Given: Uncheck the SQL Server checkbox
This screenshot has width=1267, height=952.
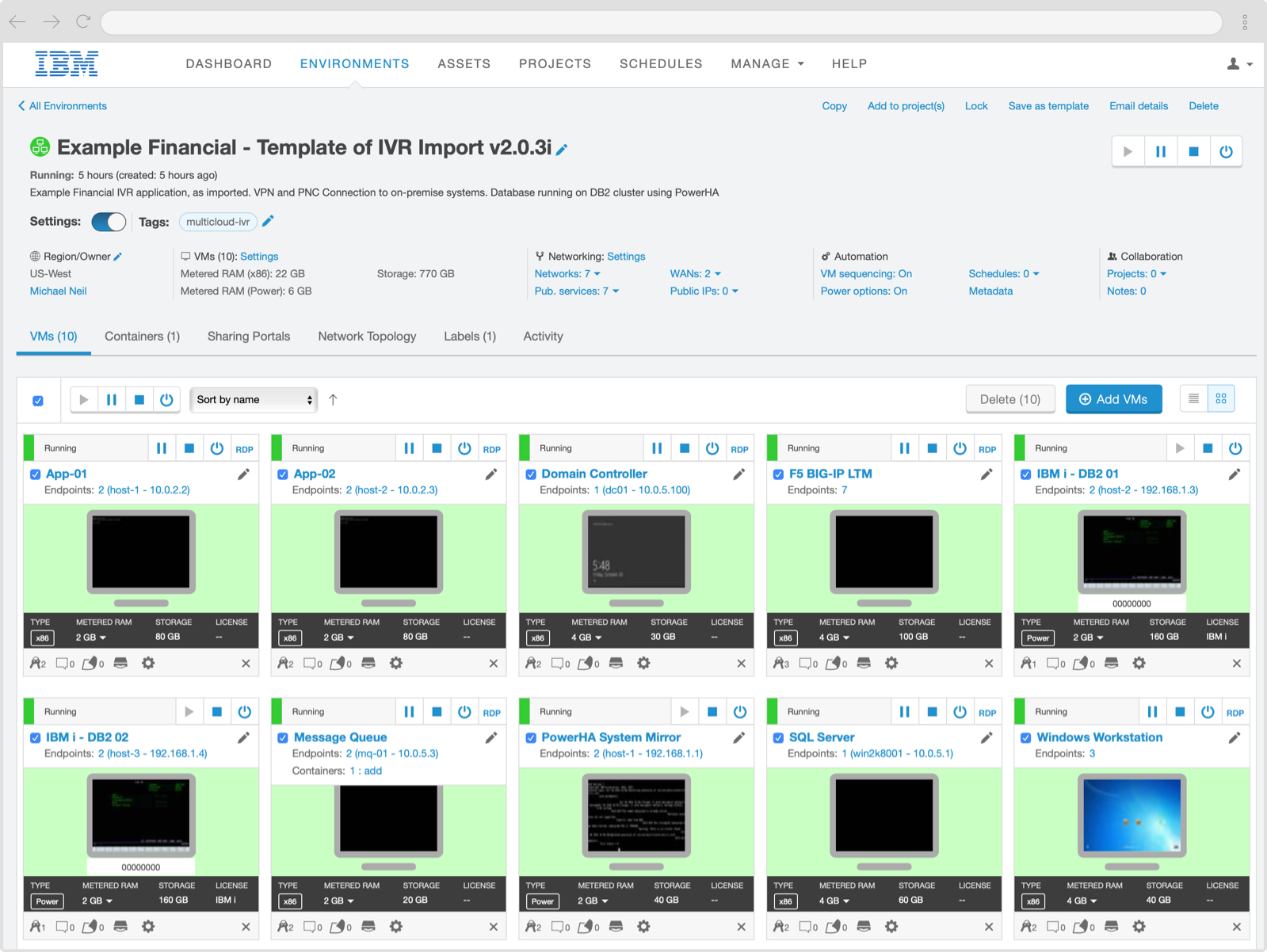Looking at the screenshot, I should coord(779,738).
